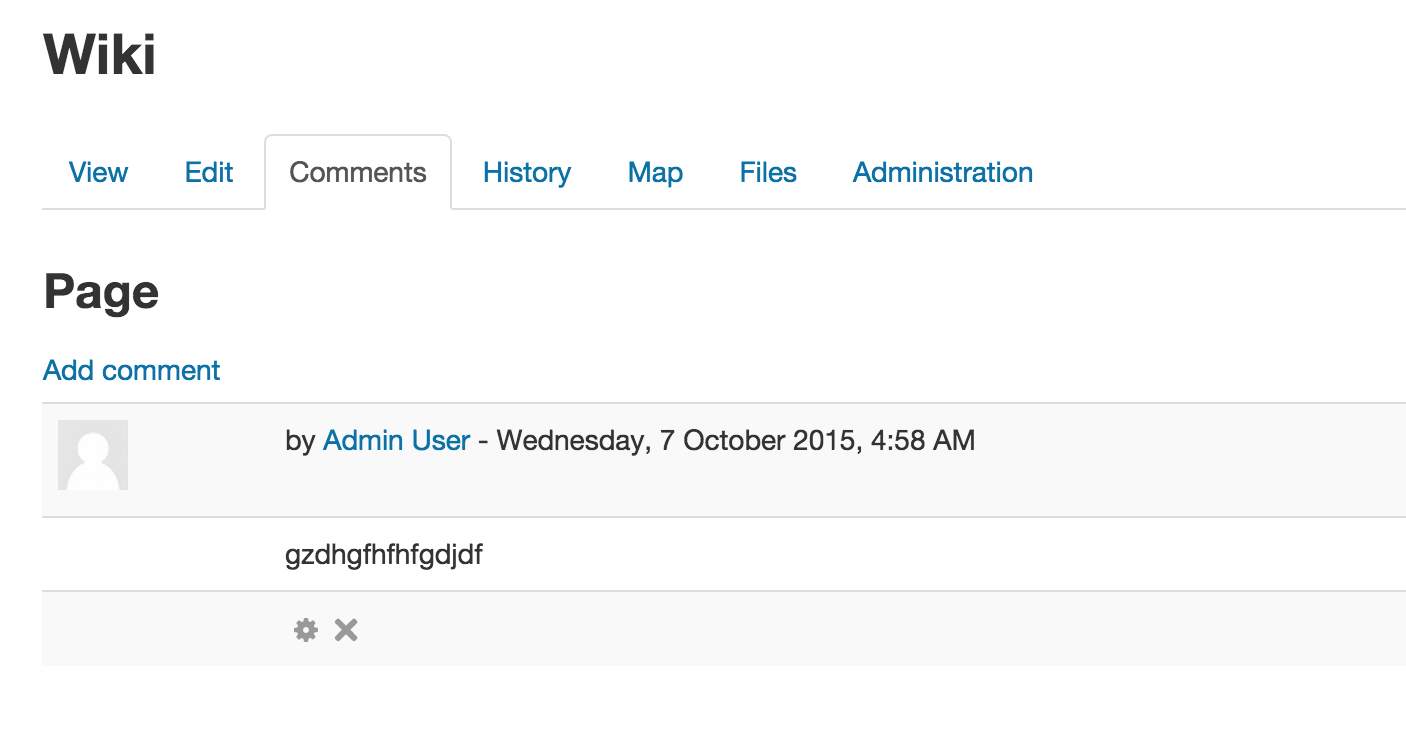Click the Add comment link

(x=132, y=370)
